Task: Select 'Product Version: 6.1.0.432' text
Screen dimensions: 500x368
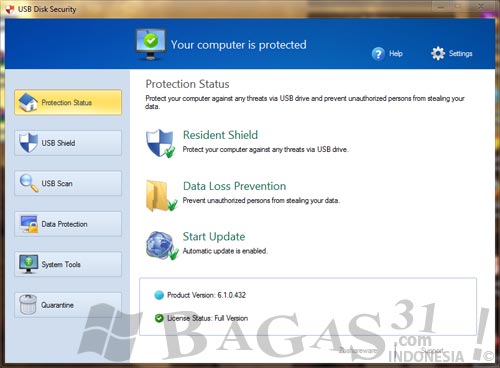Action: tap(206, 295)
